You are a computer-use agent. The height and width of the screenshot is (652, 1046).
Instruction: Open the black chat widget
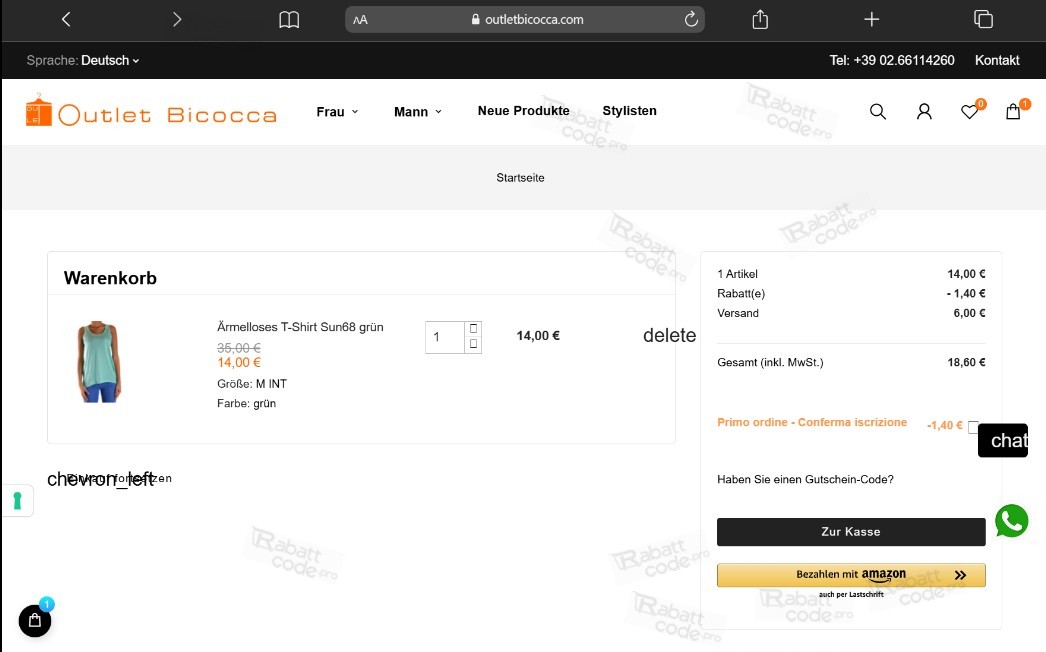[1003, 440]
